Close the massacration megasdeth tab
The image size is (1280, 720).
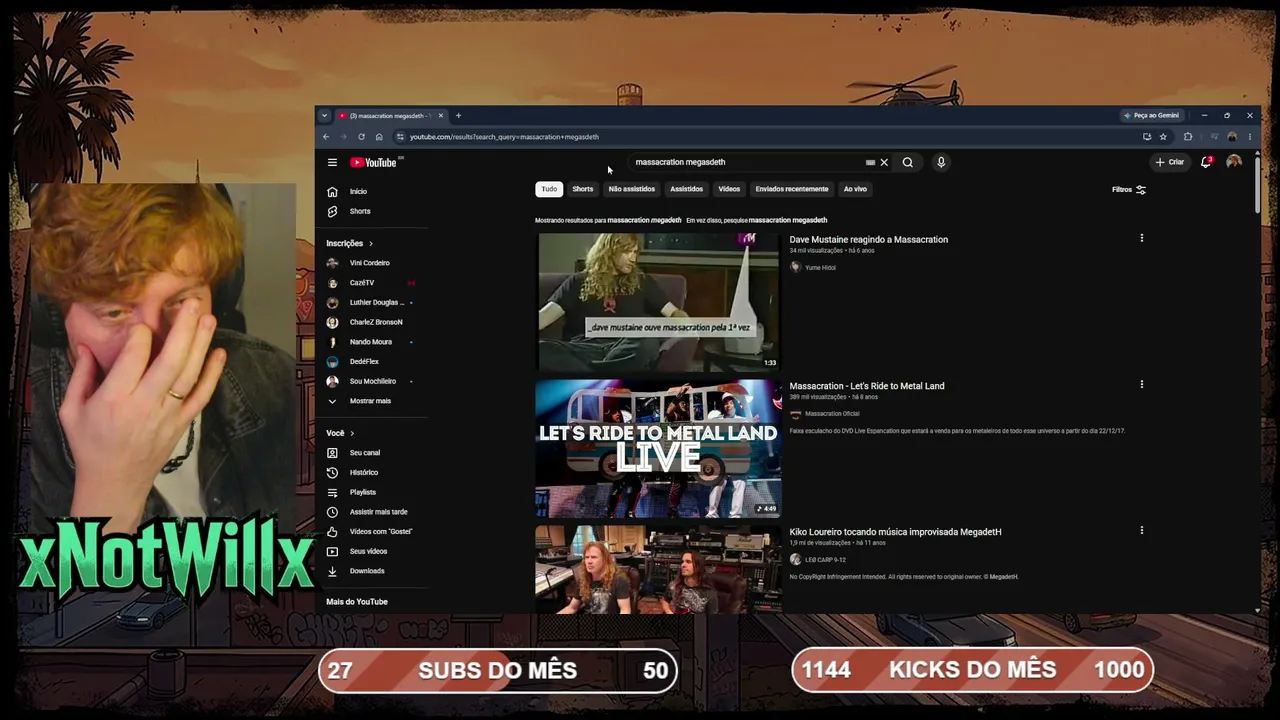point(440,115)
